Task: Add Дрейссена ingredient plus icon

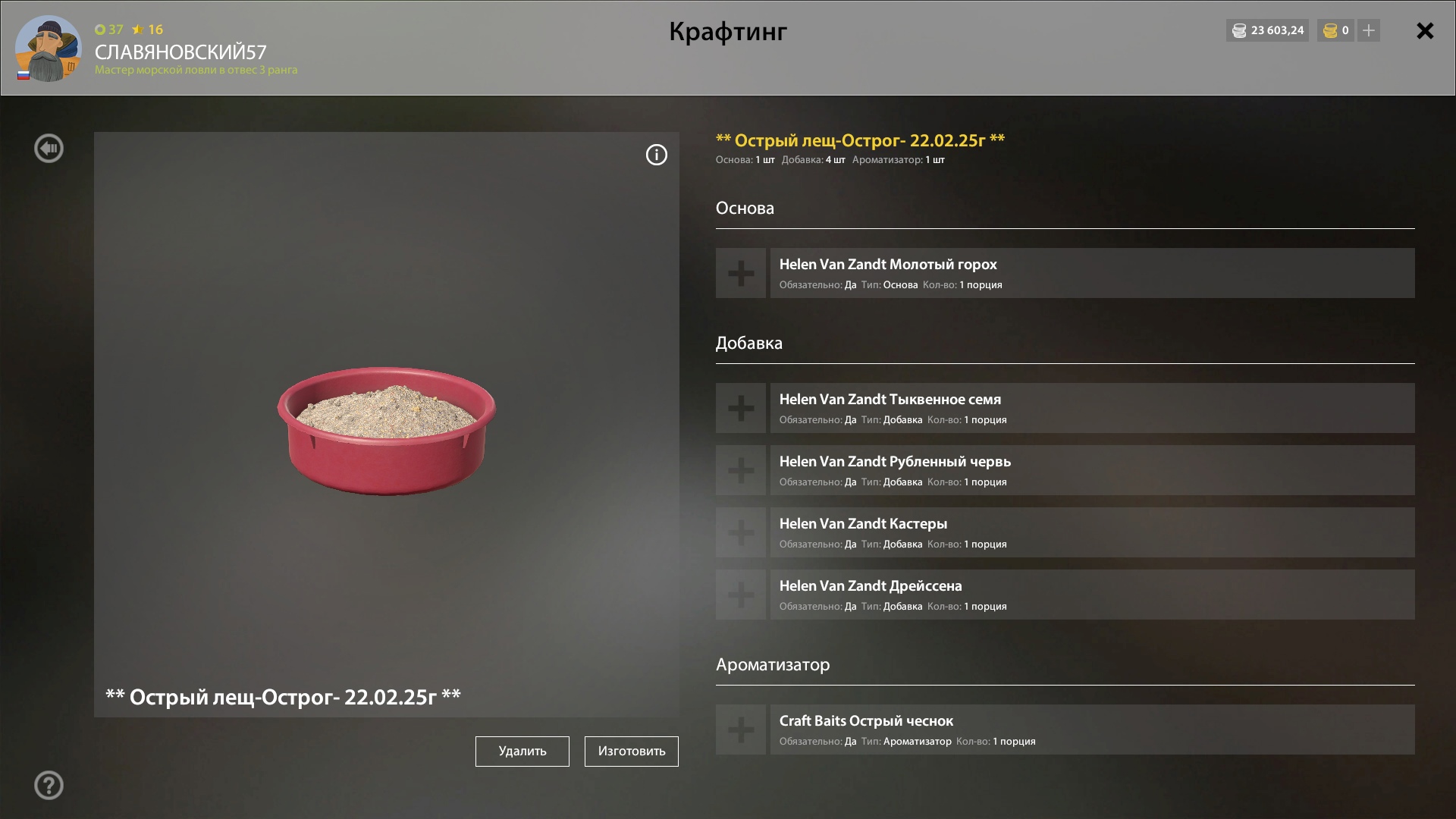Action: click(741, 595)
